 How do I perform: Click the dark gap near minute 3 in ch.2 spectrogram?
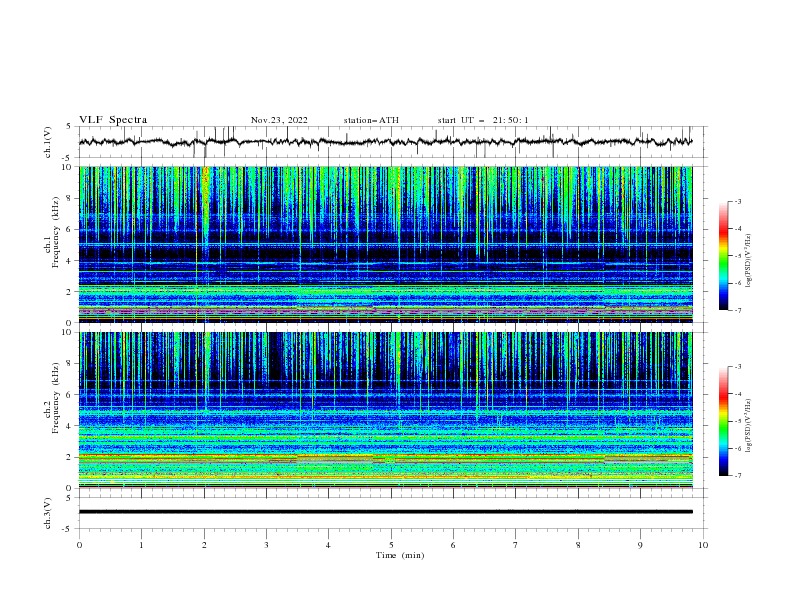pos(275,361)
